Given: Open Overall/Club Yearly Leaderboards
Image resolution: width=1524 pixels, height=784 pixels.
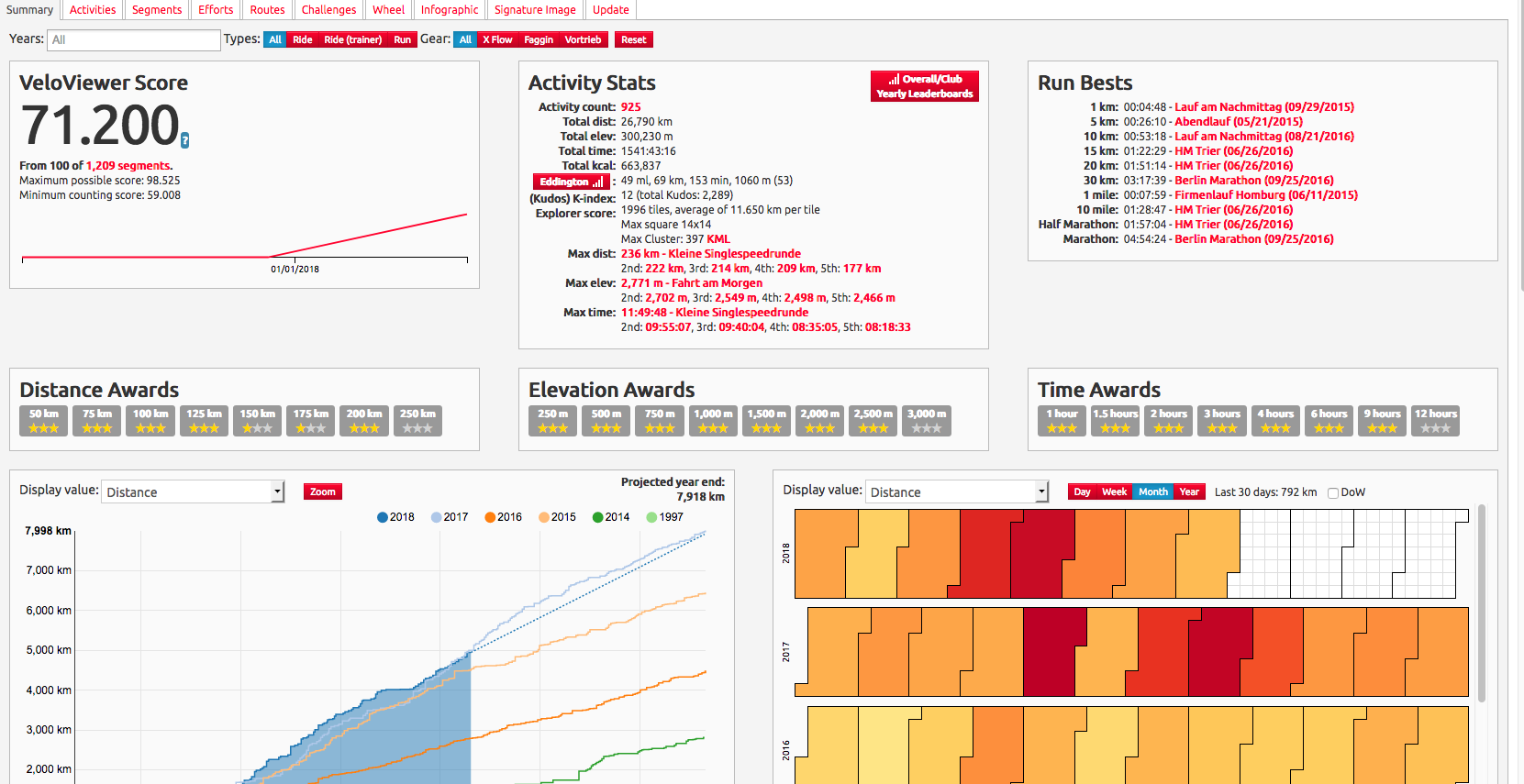Looking at the screenshot, I should coord(924,86).
